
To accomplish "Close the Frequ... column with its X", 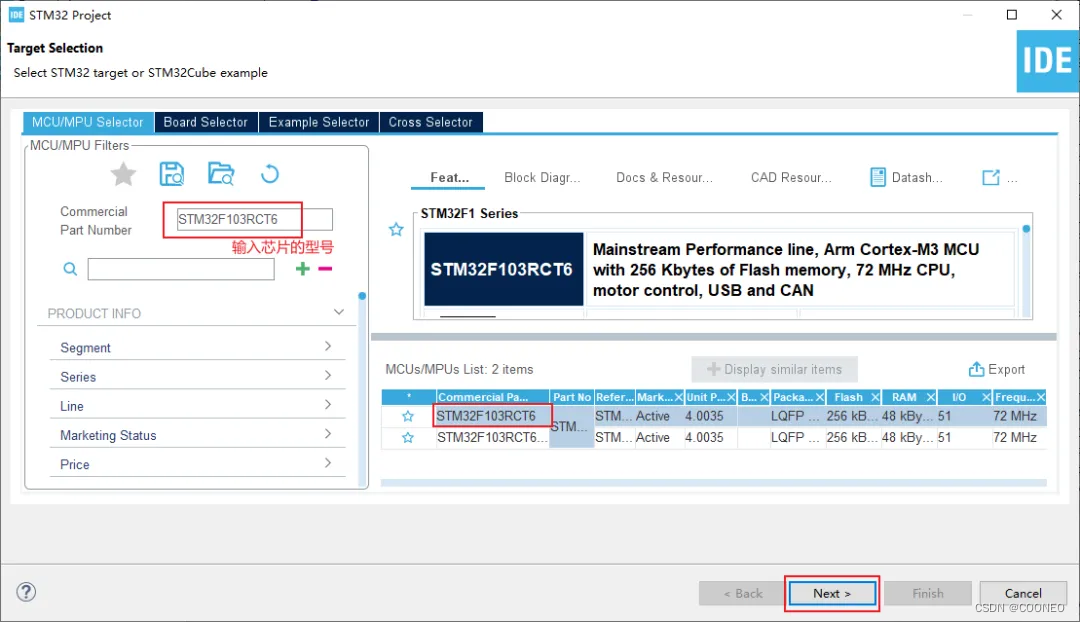I will click(x=1041, y=397).
